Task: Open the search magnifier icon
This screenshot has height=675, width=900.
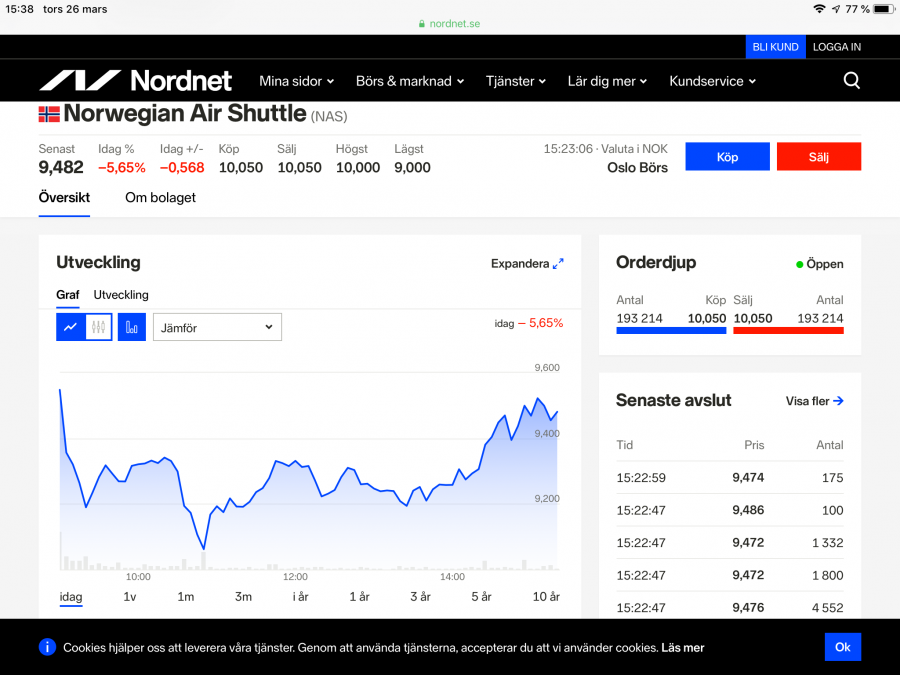Action: 851,81
